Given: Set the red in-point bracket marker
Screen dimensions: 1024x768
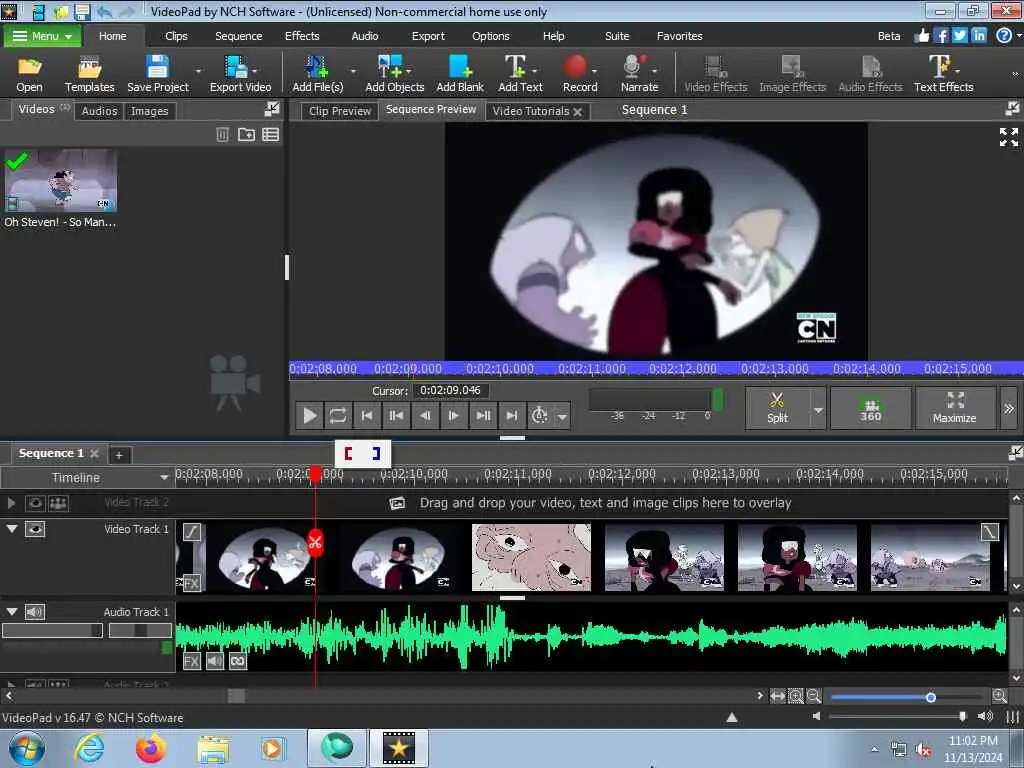Looking at the screenshot, I should [348, 453].
